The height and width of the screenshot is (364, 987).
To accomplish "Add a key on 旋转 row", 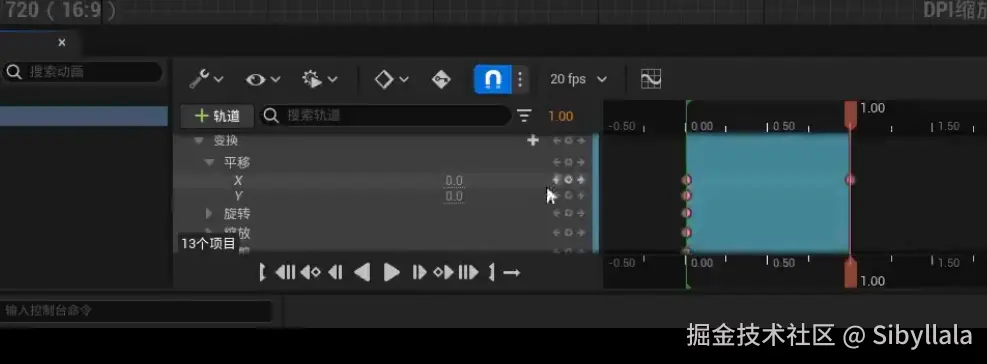I will (568, 213).
